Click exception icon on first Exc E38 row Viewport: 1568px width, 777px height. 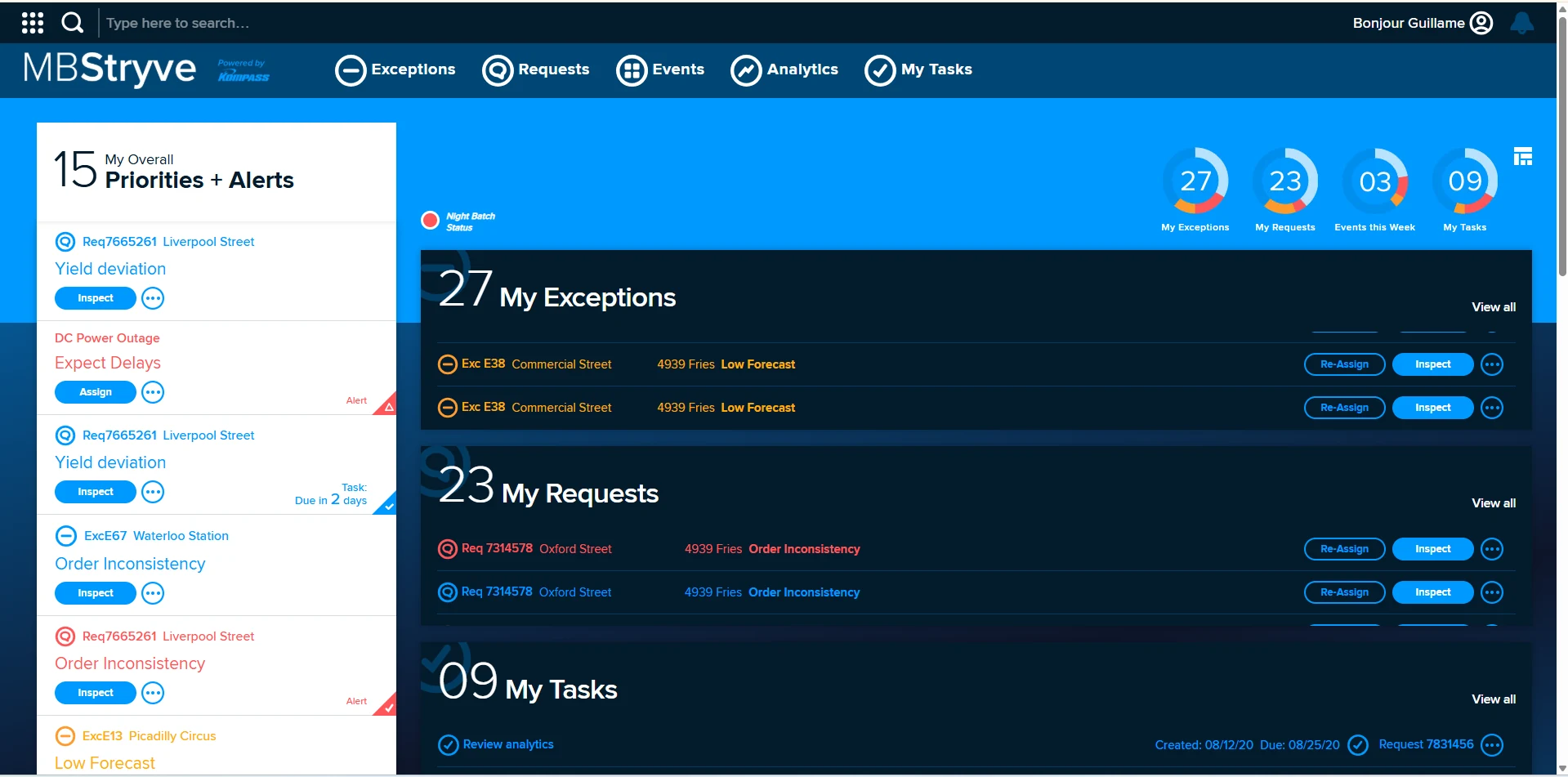click(448, 364)
